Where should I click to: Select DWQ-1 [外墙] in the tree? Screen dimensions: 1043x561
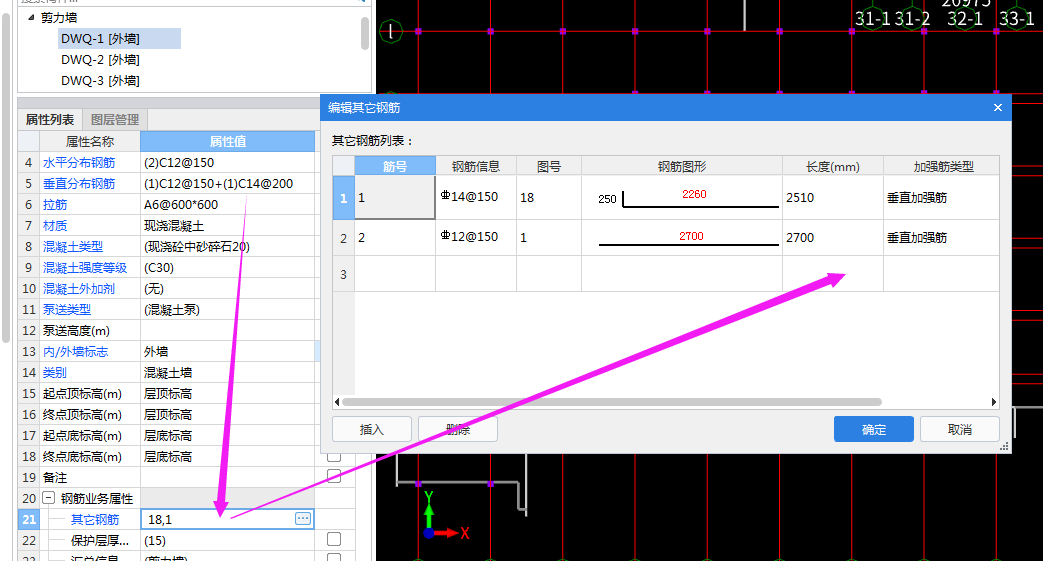(x=100, y=39)
